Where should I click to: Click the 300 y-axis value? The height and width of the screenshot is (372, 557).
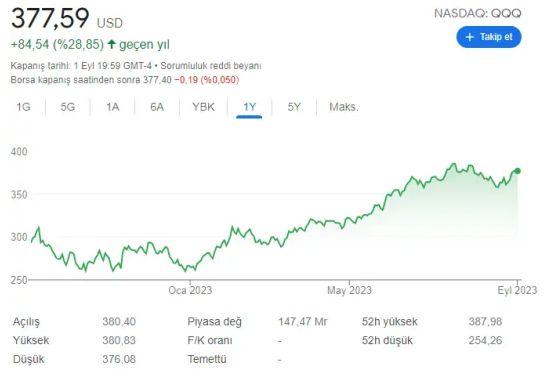coord(19,237)
